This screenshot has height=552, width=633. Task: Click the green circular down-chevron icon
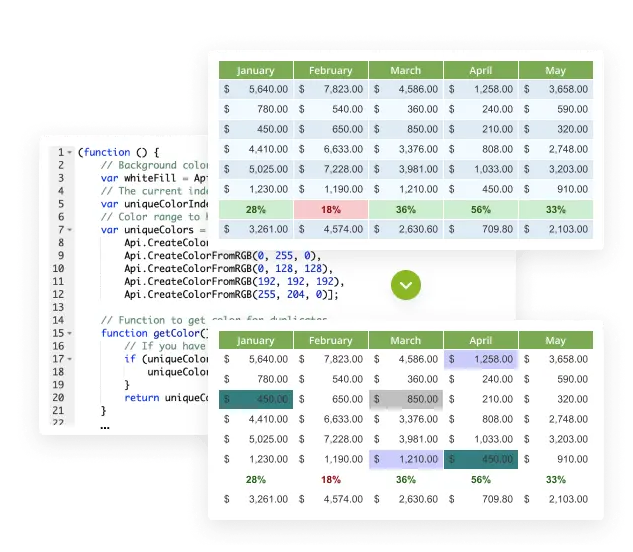click(405, 285)
